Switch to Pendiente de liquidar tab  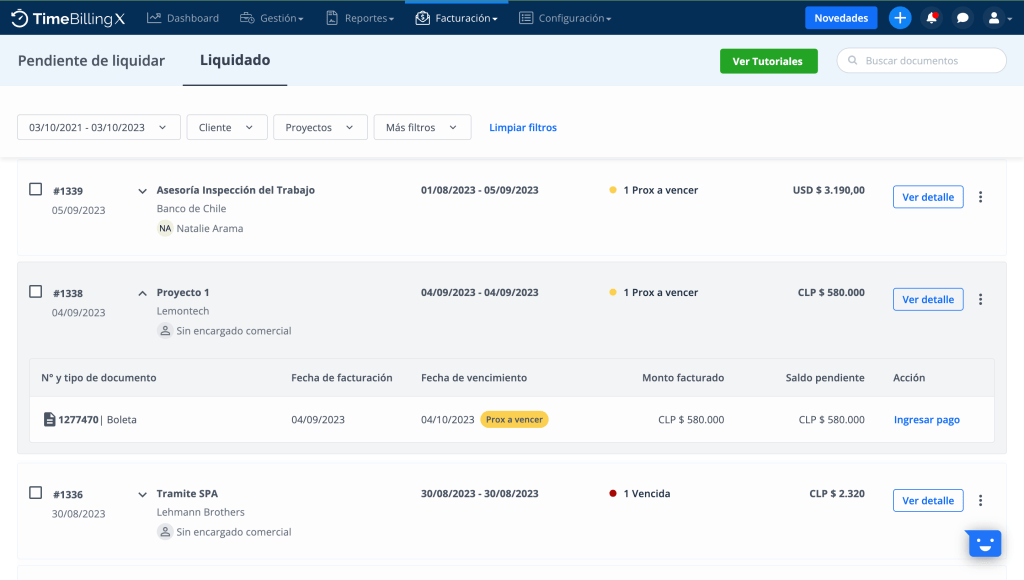pyautogui.click(x=91, y=61)
